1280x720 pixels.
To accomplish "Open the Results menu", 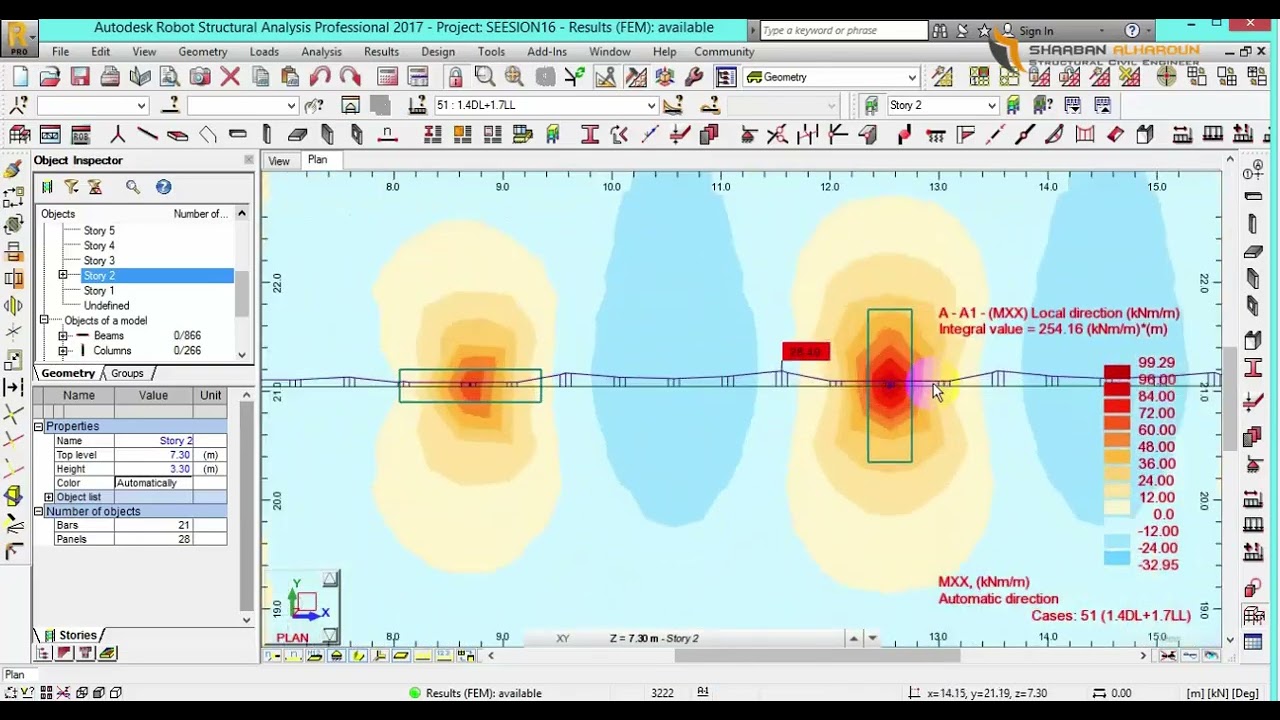I will tap(381, 52).
